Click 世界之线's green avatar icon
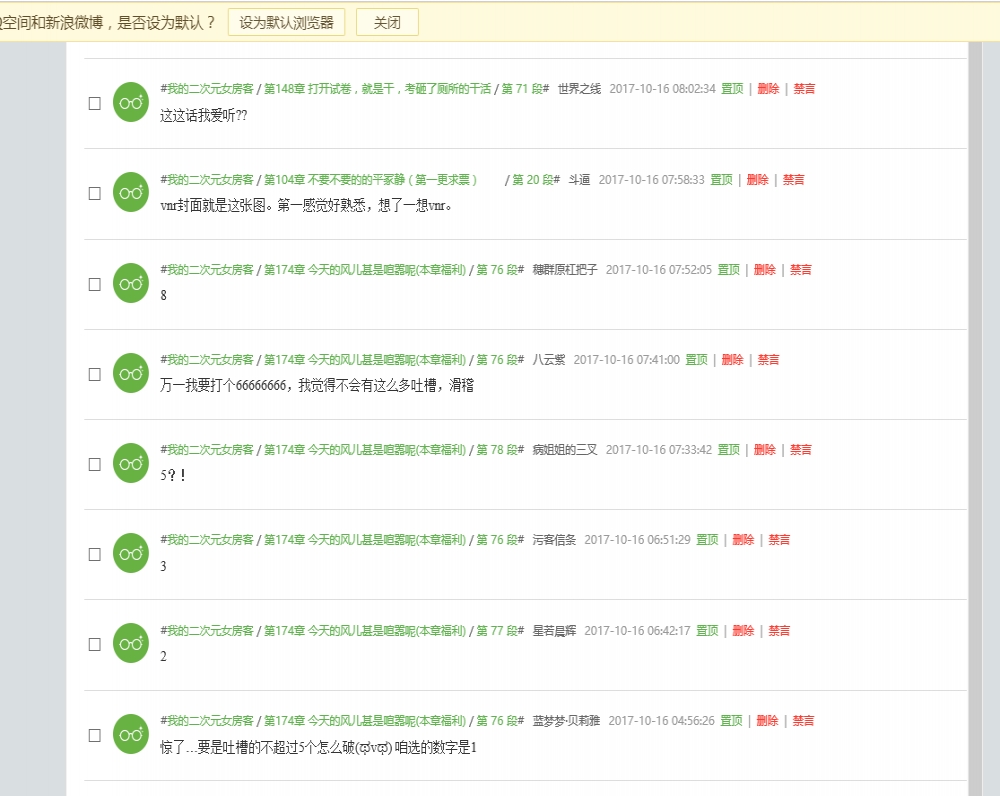The width and height of the screenshot is (1000, 796). pos(130,101)
